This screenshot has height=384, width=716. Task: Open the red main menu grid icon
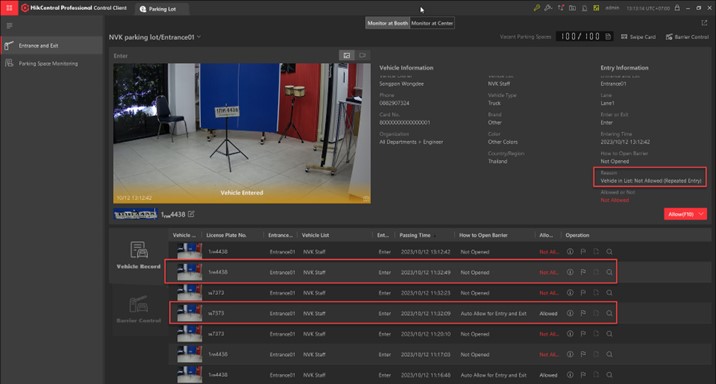coord(9,8)
